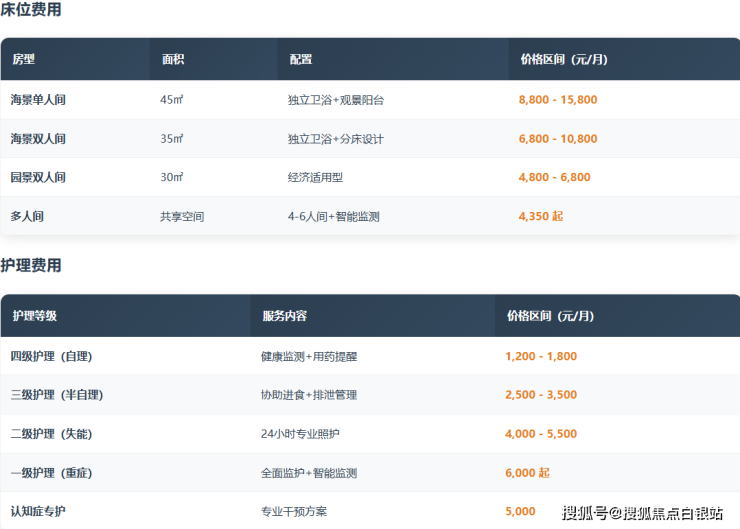The image size is (740, 529).
Task: Select the 服务内容 column header
Action: pos(284,316)
